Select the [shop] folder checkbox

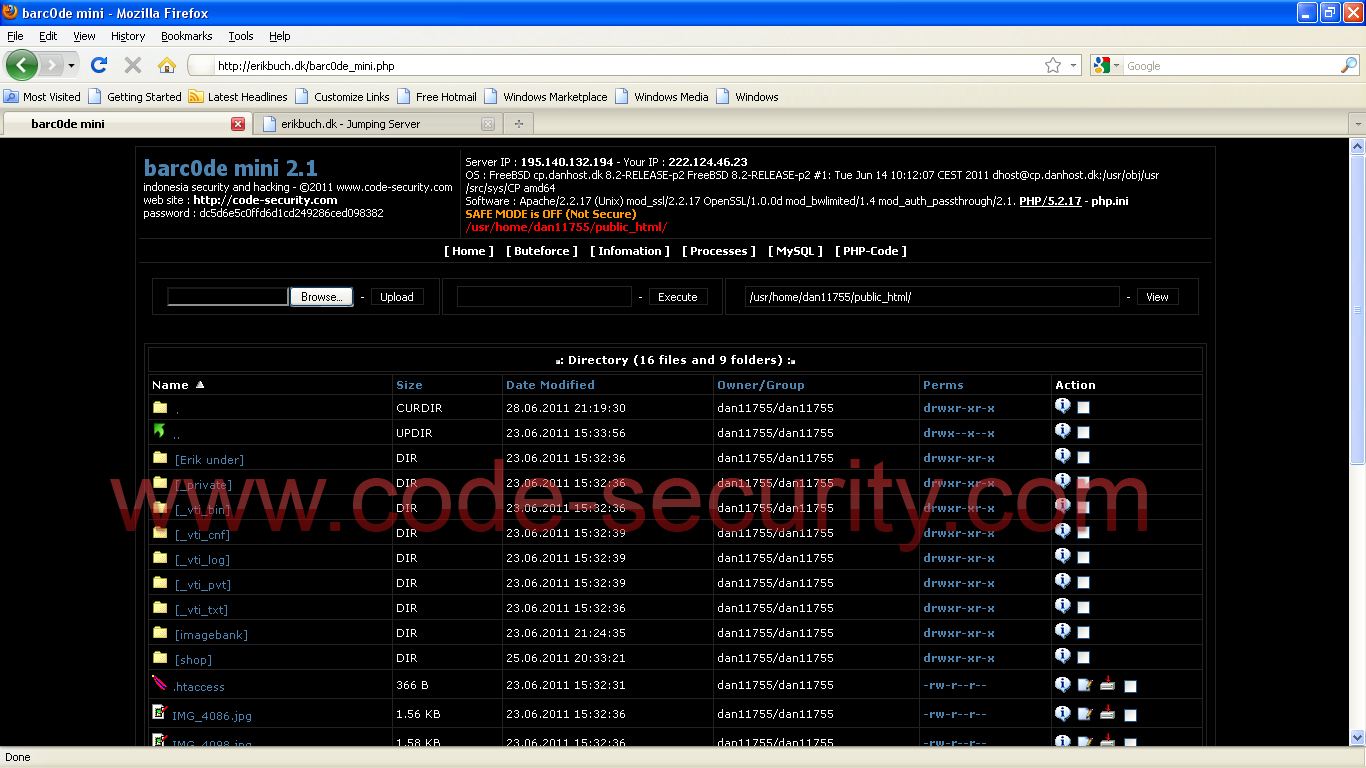(x=1084, y=658)
